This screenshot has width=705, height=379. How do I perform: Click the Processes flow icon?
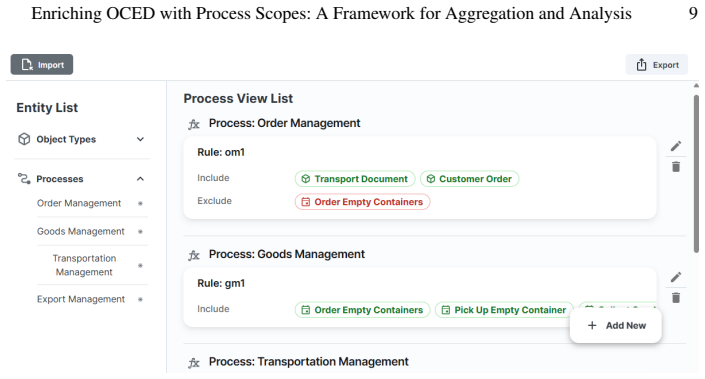pyautogui.click(x=24, y=179)
